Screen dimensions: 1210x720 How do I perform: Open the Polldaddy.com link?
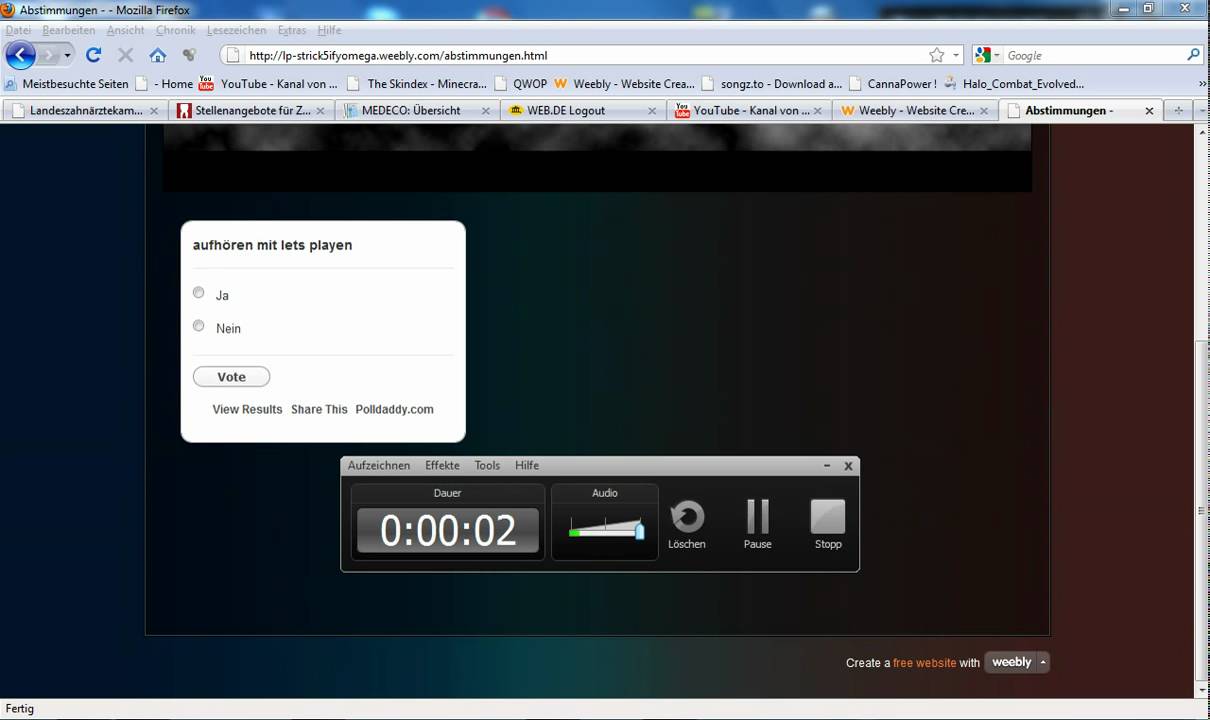click(x=394, y=409)
